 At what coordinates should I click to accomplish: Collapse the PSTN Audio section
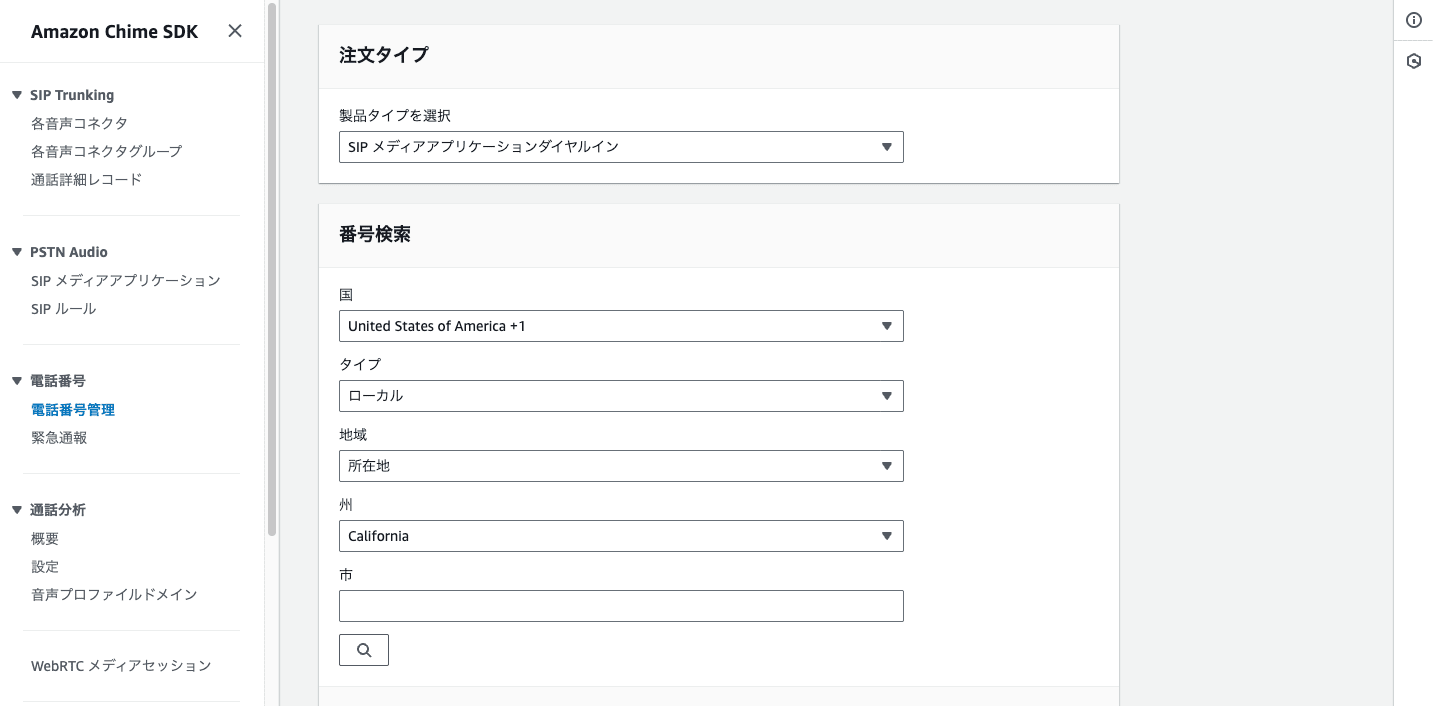point(17,252)
